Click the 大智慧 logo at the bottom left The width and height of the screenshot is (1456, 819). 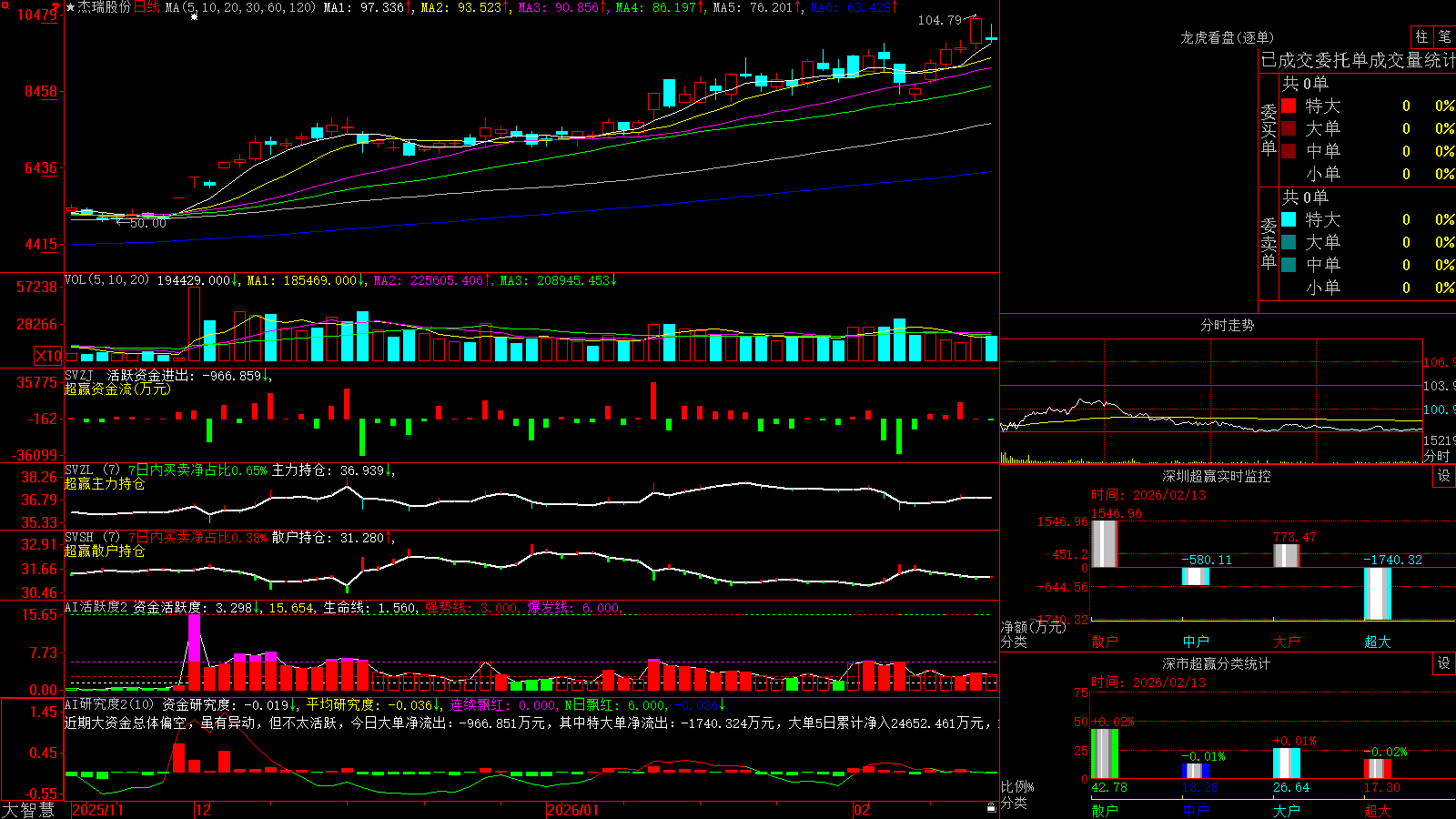[27, 810]
